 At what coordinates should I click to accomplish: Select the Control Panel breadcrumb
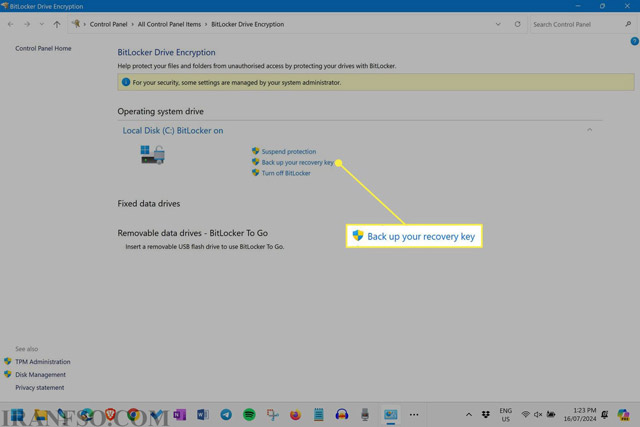(x=109, y=24)
